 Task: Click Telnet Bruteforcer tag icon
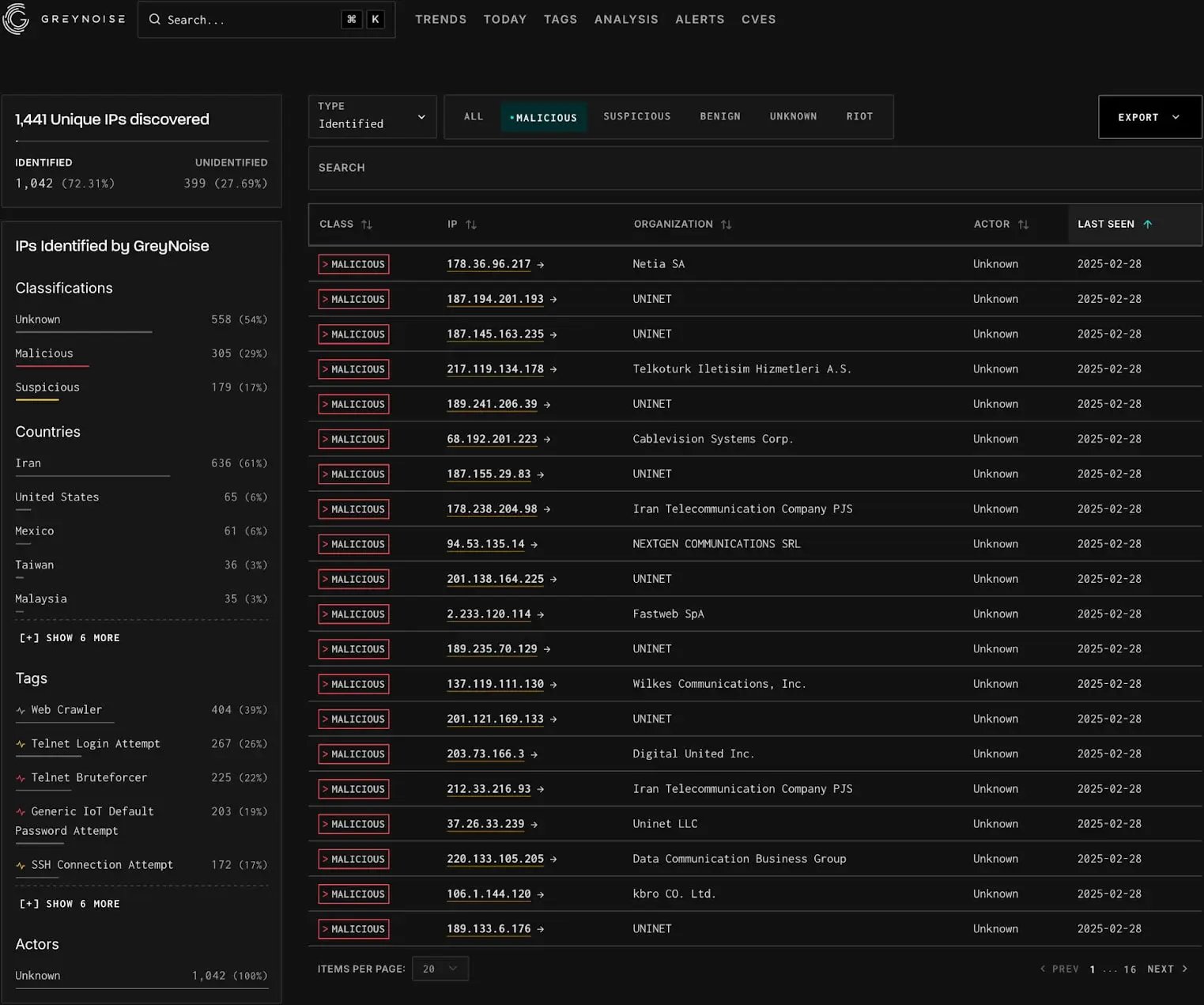click(x=21, y=778)
